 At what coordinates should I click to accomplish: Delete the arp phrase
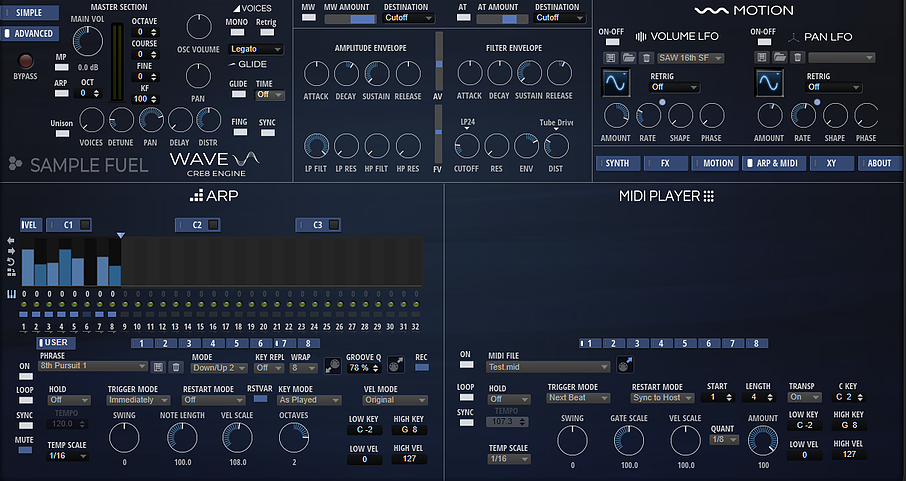point(176,367)
